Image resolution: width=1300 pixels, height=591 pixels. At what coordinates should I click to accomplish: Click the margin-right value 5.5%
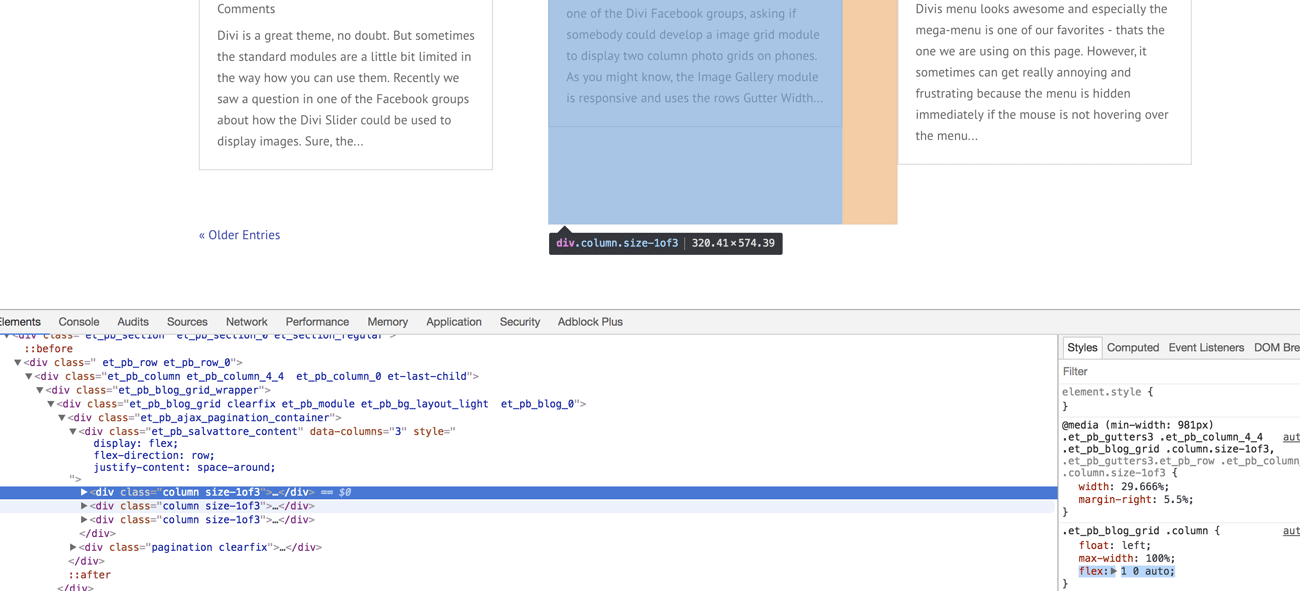point(1176,500)
